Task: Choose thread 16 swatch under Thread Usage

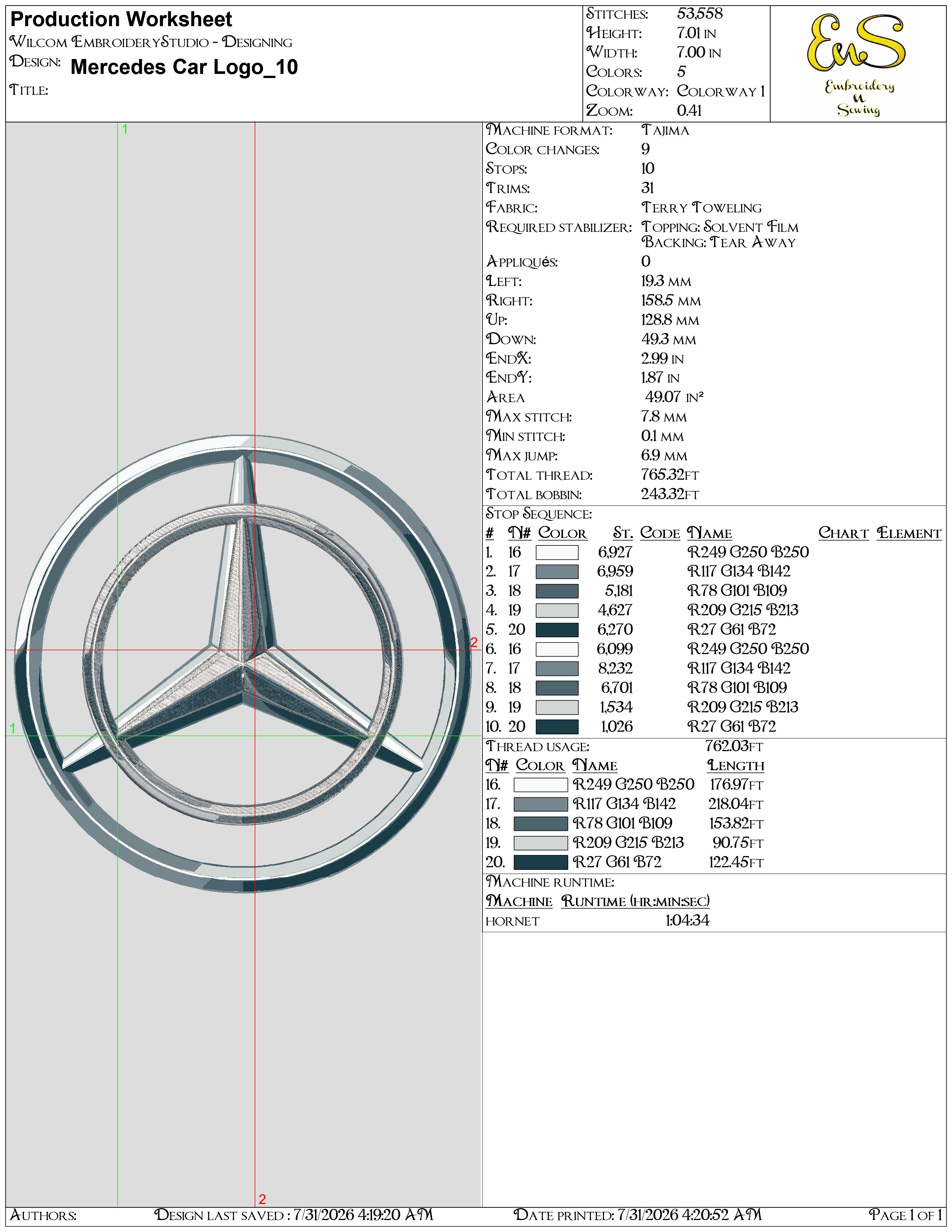Action: click(x=540, y=785)
